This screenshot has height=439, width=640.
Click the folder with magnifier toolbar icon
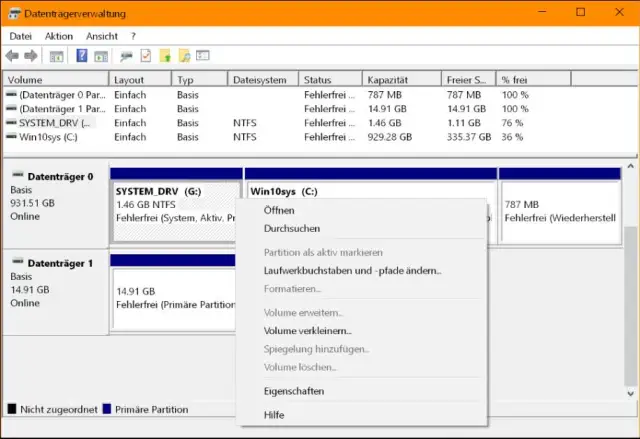coord(183,56)
